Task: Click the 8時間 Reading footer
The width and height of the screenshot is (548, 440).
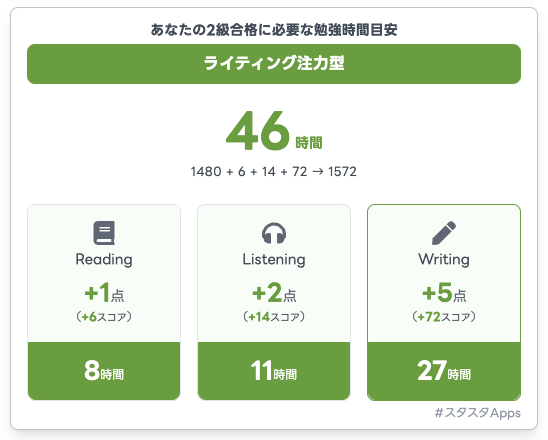Action: point(104,371)
